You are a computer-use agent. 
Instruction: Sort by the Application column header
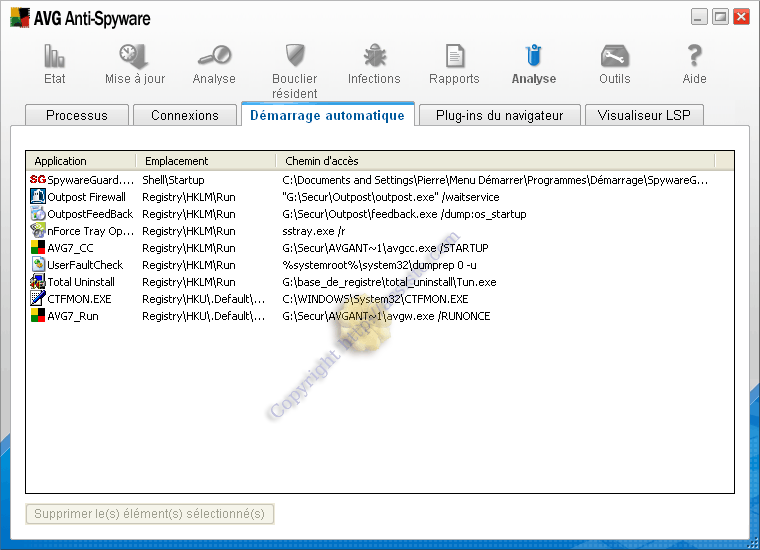click(x=81, y=161)
